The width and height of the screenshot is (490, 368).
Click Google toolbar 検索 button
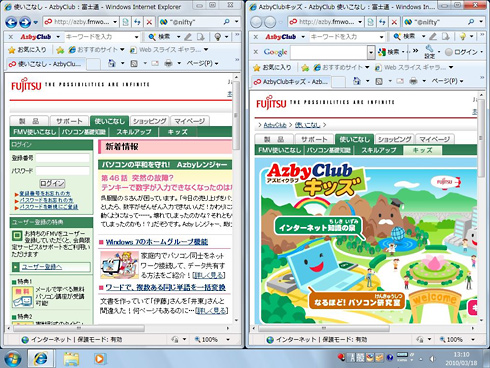(389, 52)
